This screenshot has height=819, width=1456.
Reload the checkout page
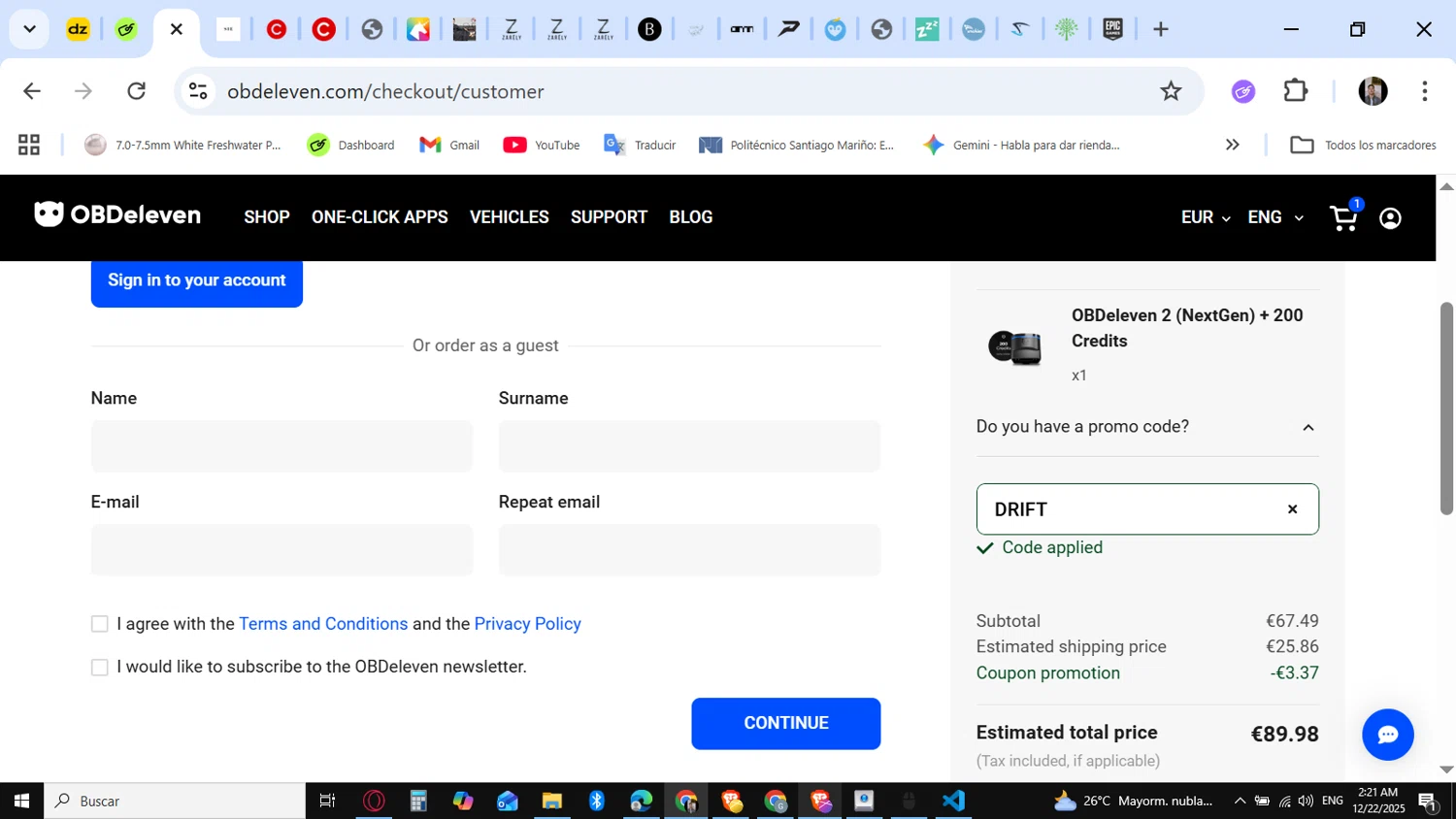136,91
